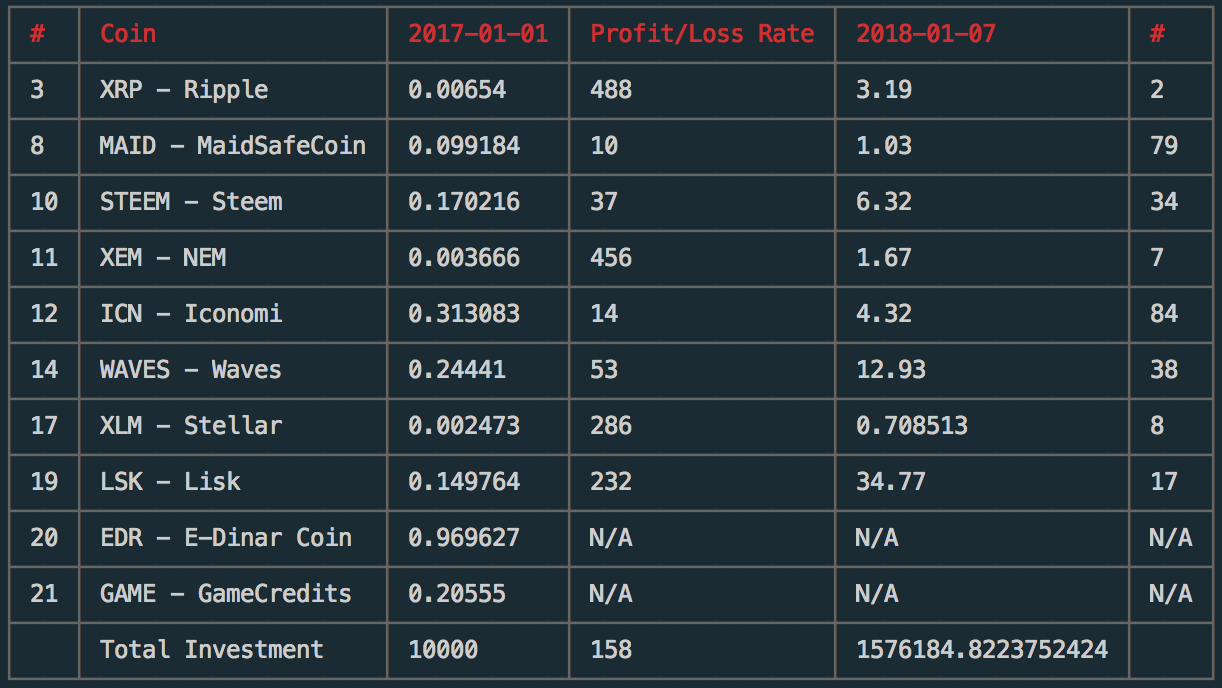The width and height of the screenshot is (1222, 688).
Task: Select 2017 rank 19 in Lisk row
Action: point(44,482)
